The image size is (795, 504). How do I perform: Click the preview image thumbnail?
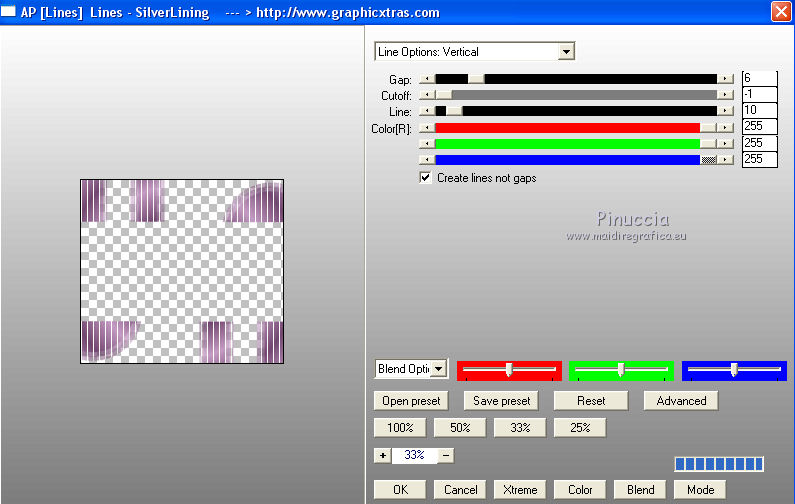coord(182,271)
